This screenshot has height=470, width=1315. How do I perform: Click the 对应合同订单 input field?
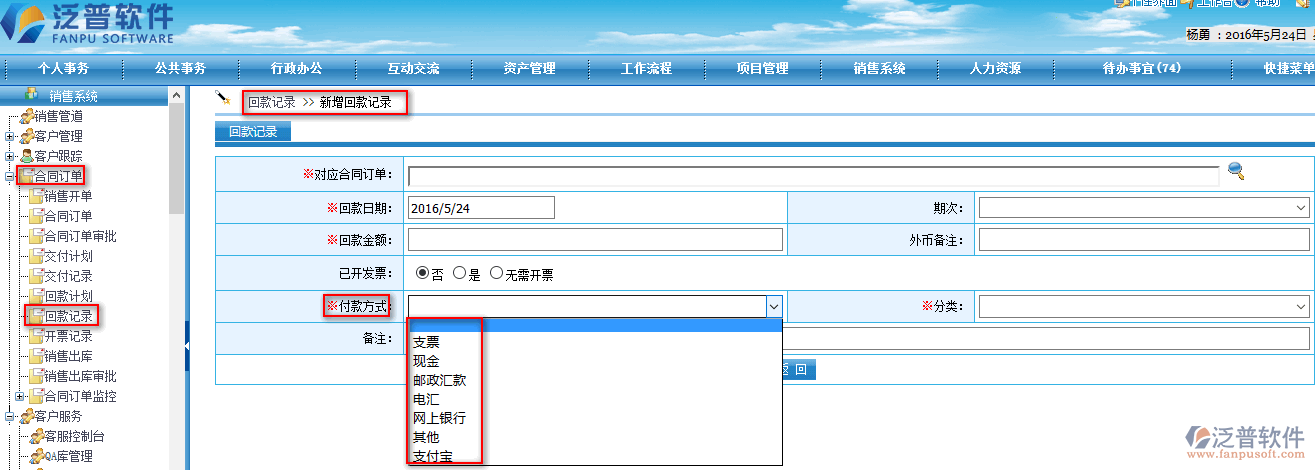coord(813,175)
